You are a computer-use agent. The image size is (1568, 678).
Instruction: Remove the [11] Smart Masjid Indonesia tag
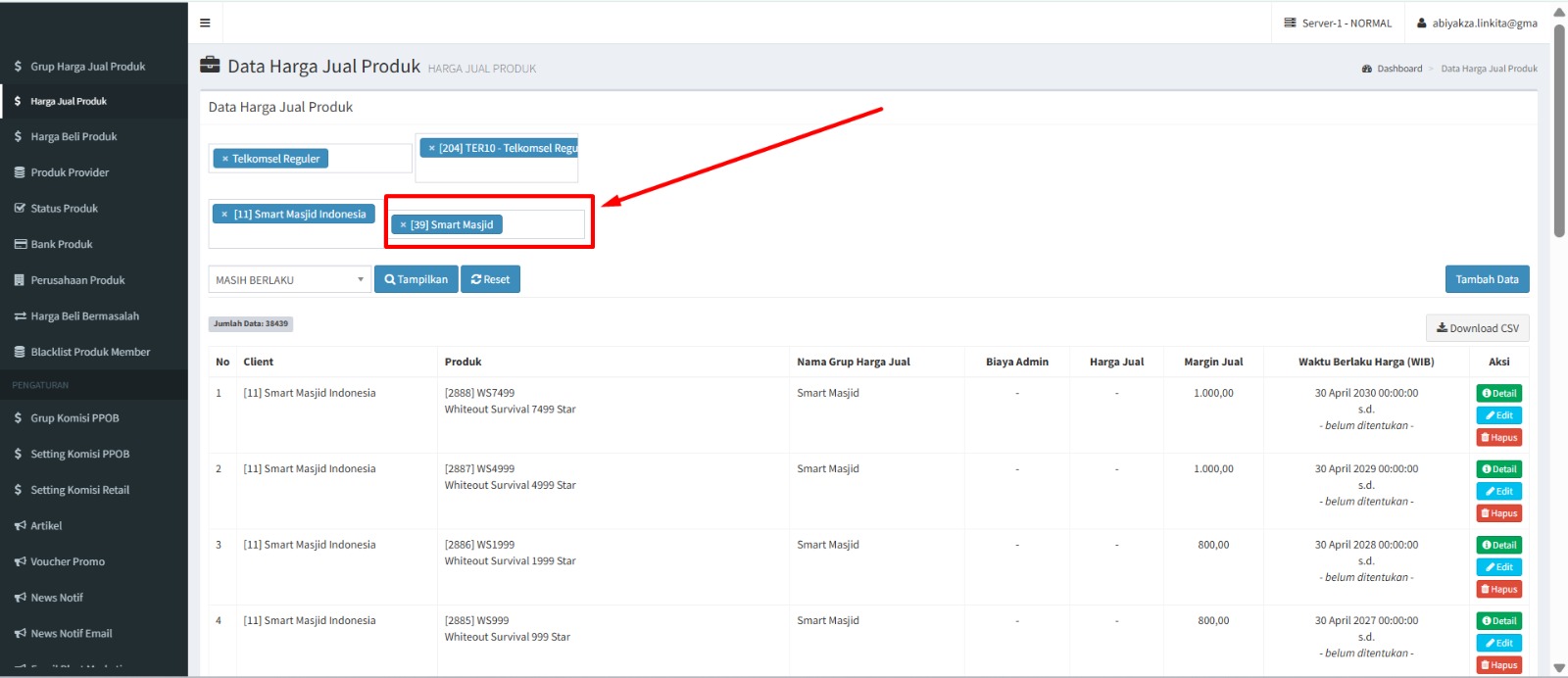click(x=224, y=215)
